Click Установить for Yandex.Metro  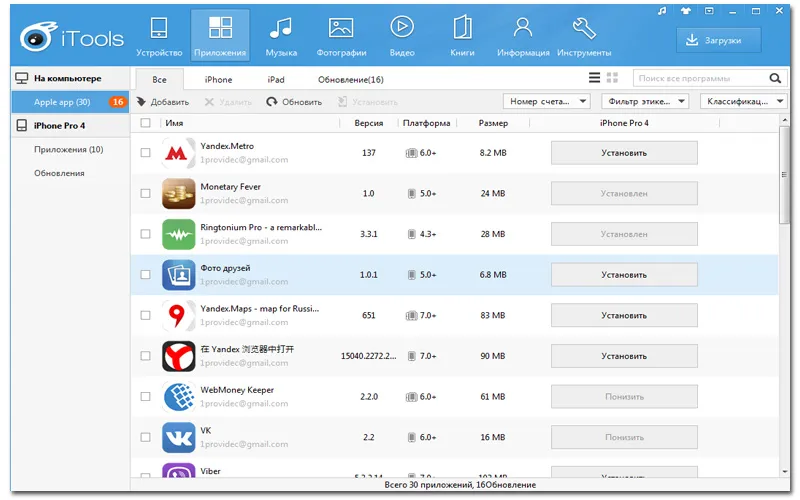coord(624,153)
